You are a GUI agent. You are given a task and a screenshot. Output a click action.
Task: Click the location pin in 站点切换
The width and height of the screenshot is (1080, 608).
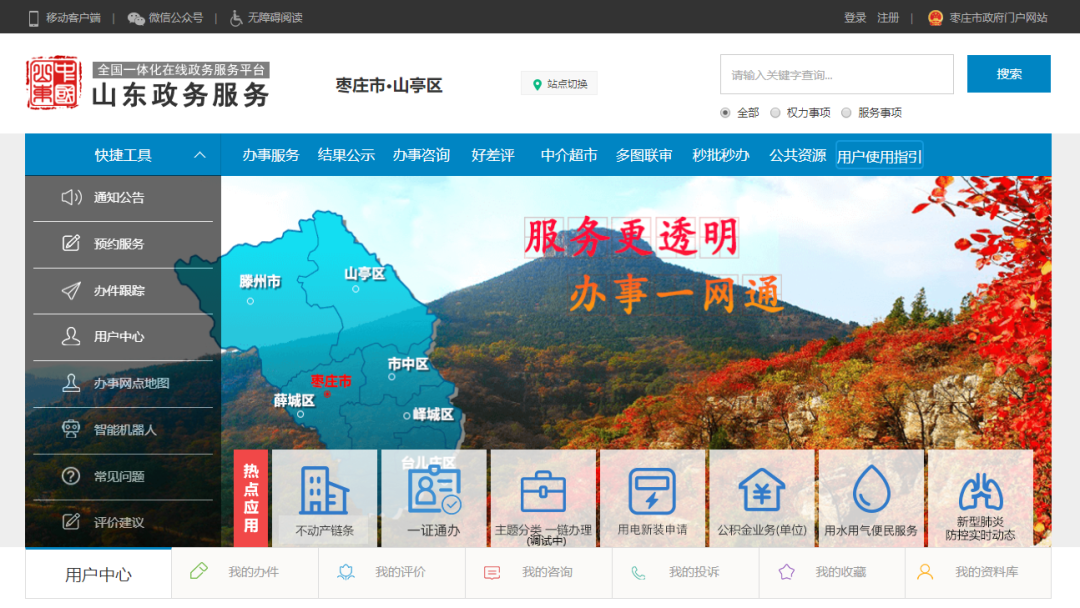coord(537,84)
